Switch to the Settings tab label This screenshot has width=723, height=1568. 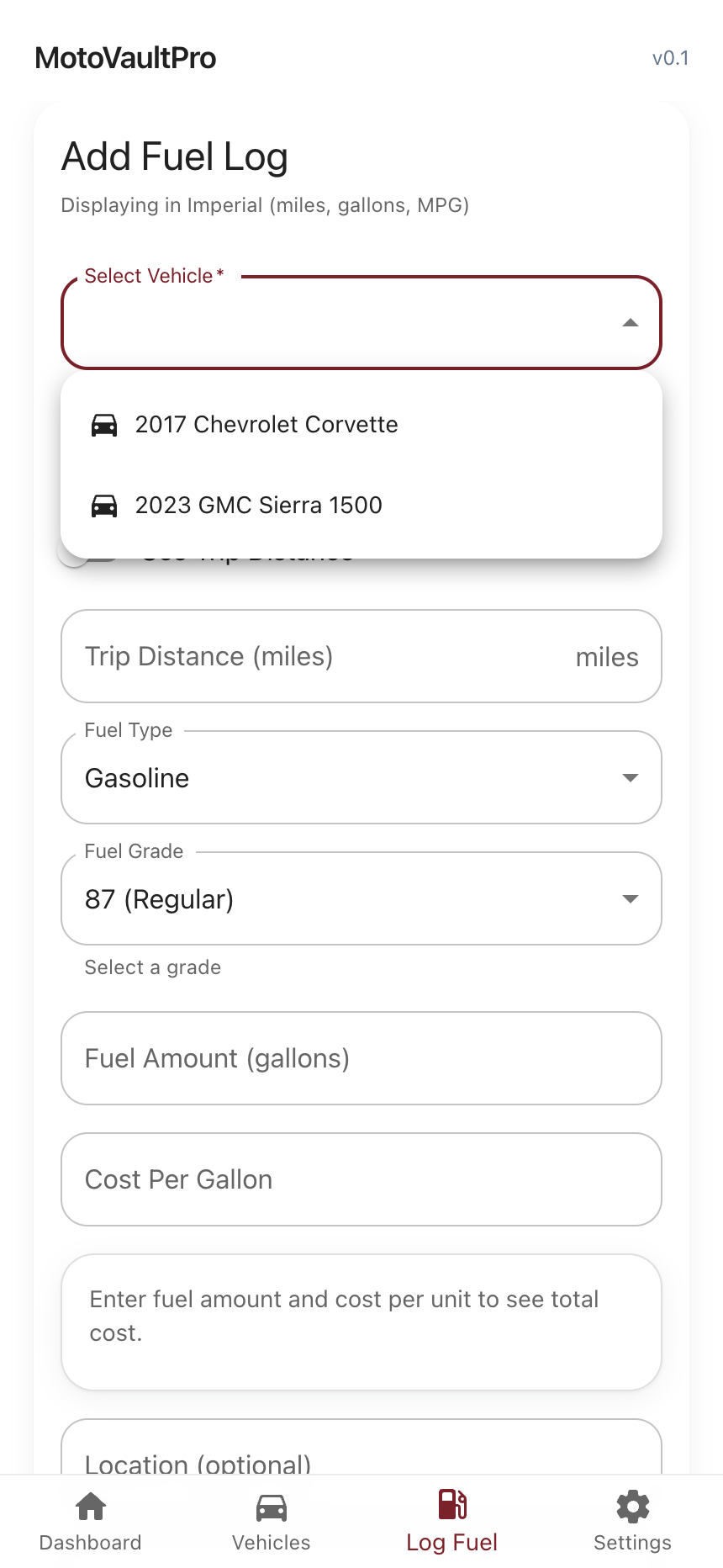click(633, 1543)
